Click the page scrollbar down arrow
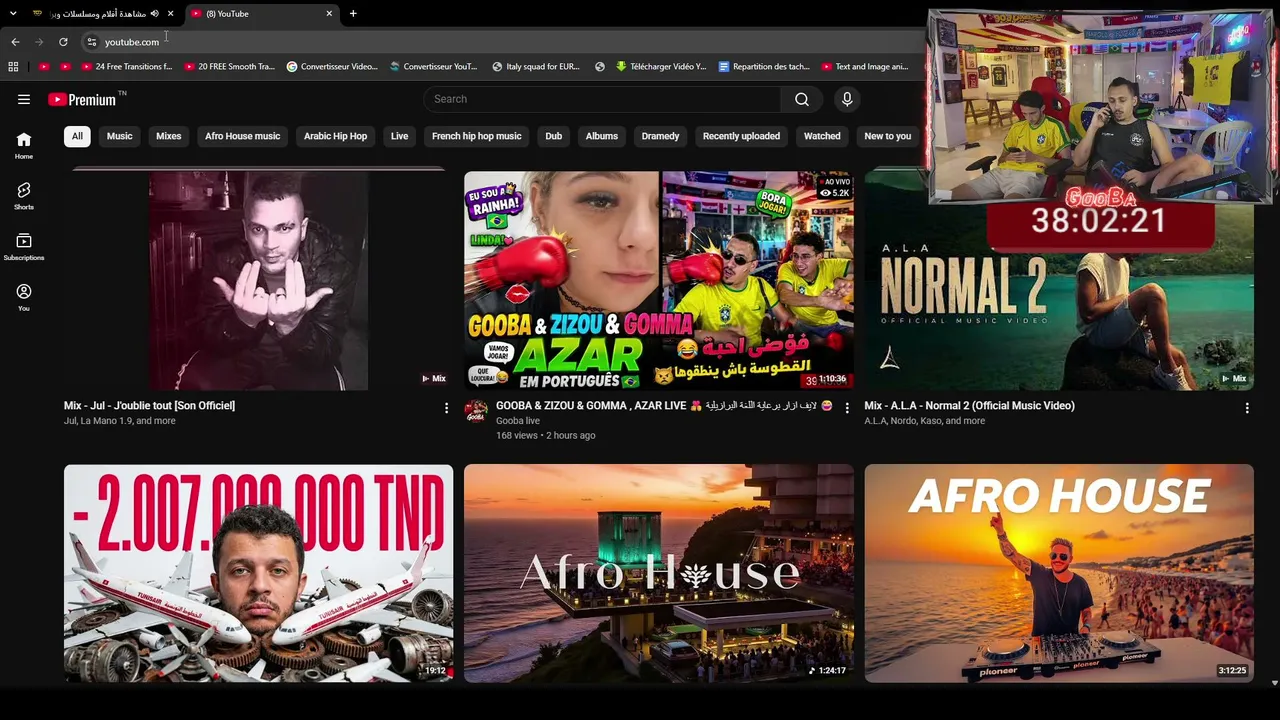 1274,683
